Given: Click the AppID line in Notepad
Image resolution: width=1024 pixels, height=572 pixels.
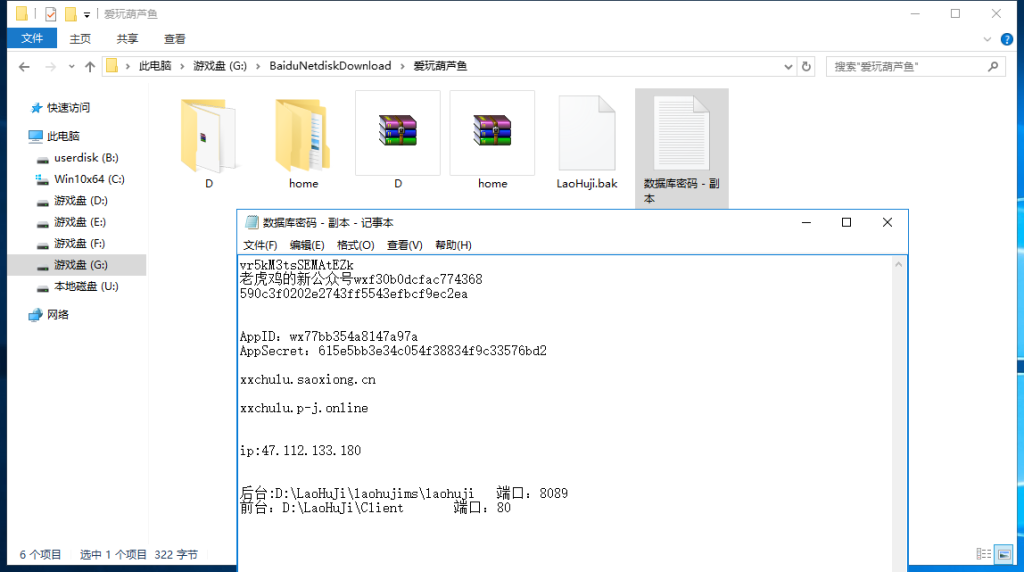Looking at the screenshot, I should [328, 337].
